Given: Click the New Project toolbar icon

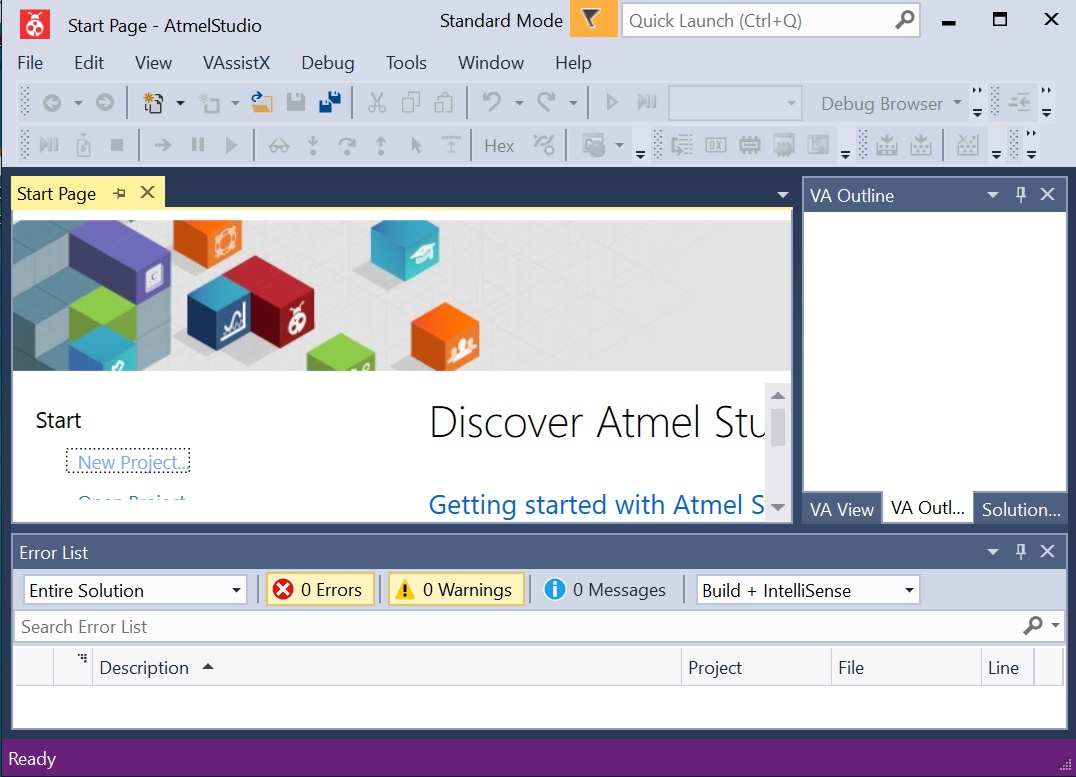Looking at the screenshot, I should pos(153,103).
